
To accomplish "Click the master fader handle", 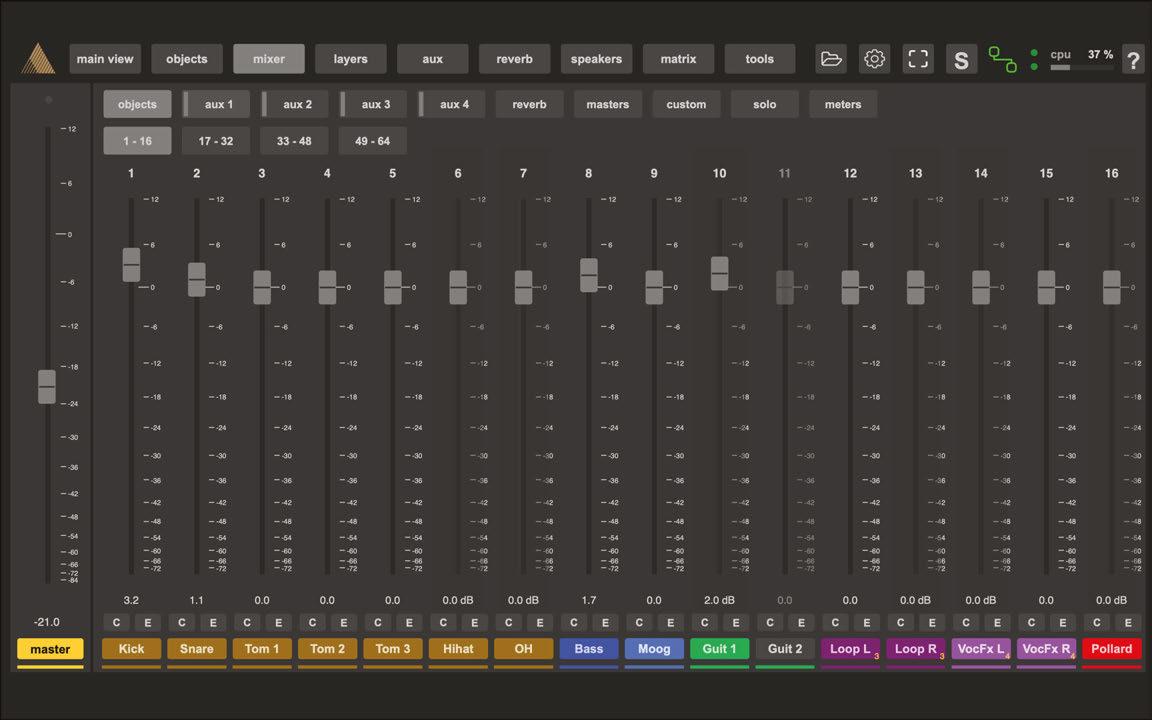I will pos(47,386).
